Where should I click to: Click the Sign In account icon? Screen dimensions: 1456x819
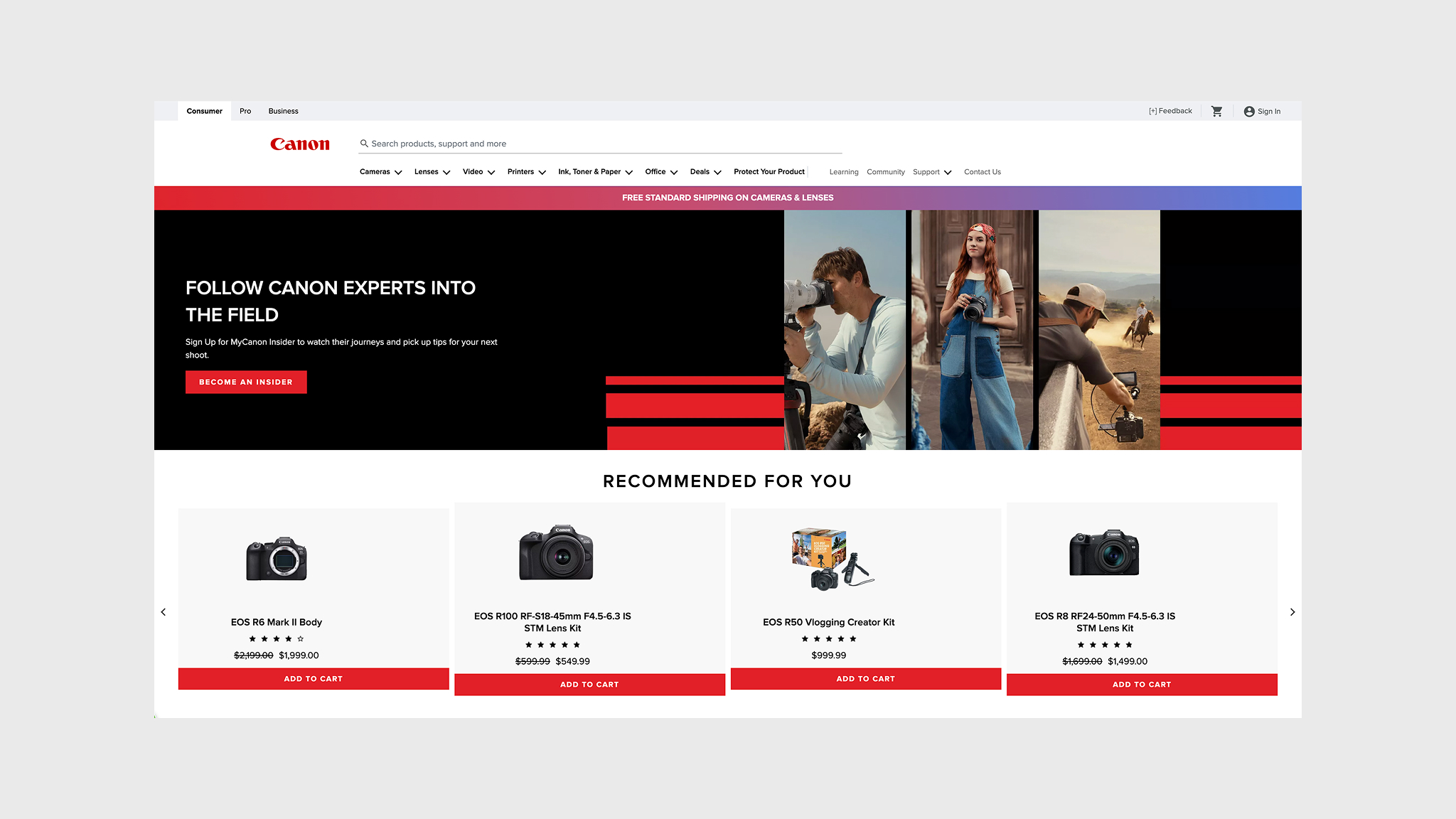coord(1249,111)
